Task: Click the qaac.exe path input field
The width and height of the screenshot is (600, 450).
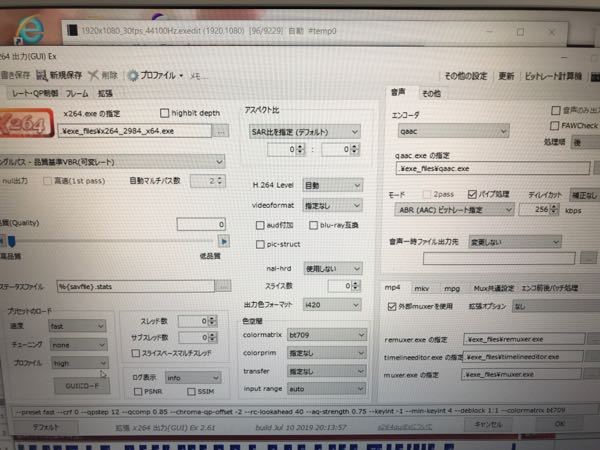Action: tap(493, 168)
